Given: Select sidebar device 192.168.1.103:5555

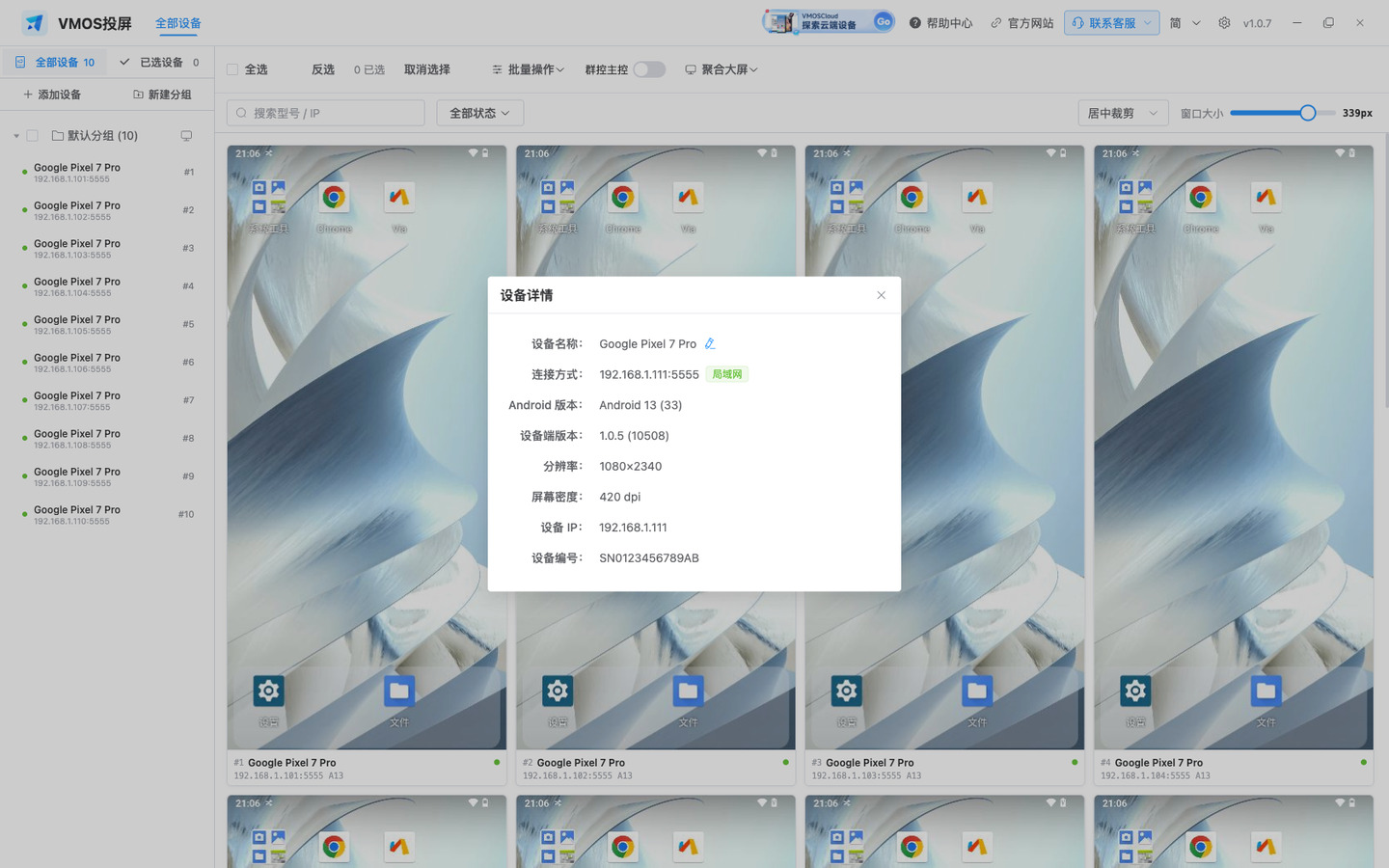Looking at the screenshot, I should 107,249.
